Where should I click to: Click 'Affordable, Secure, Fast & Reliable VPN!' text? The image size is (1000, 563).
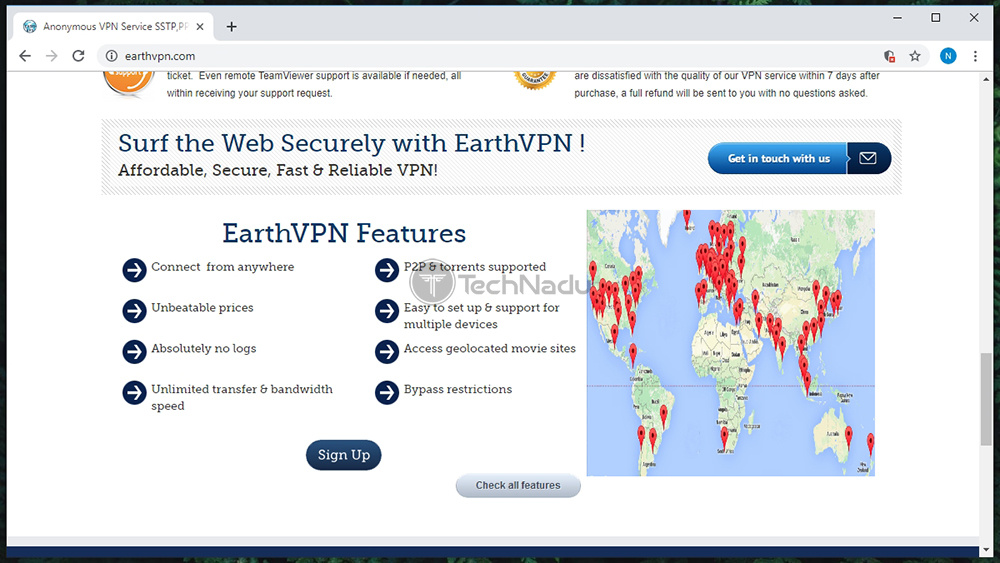[x=278, y=171]
